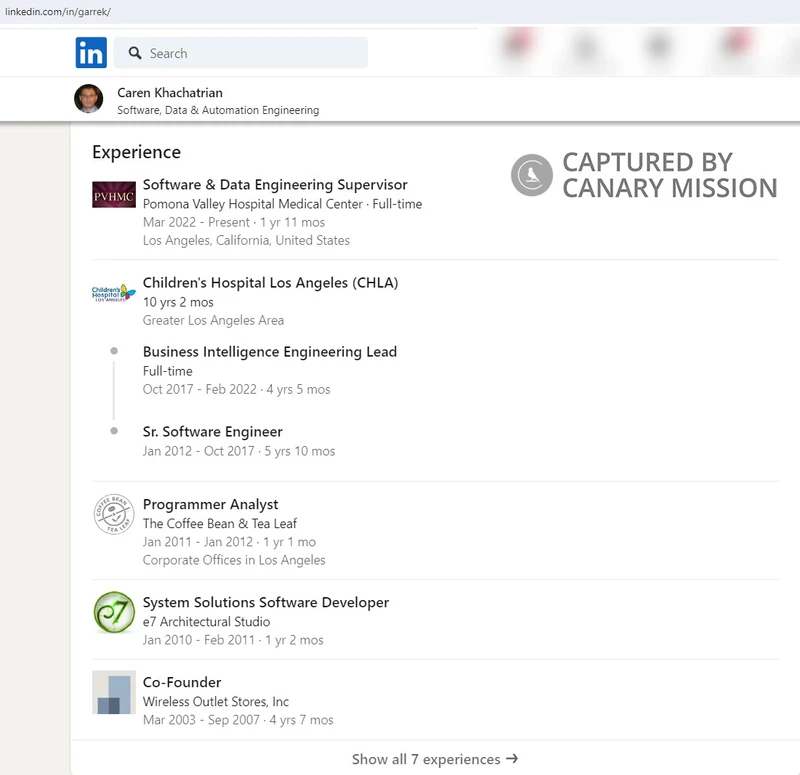This screenshot has width=800, height=775.
Task: Click Wireless Outlet Stores, Inc company name
Action: tap(215, 702)
